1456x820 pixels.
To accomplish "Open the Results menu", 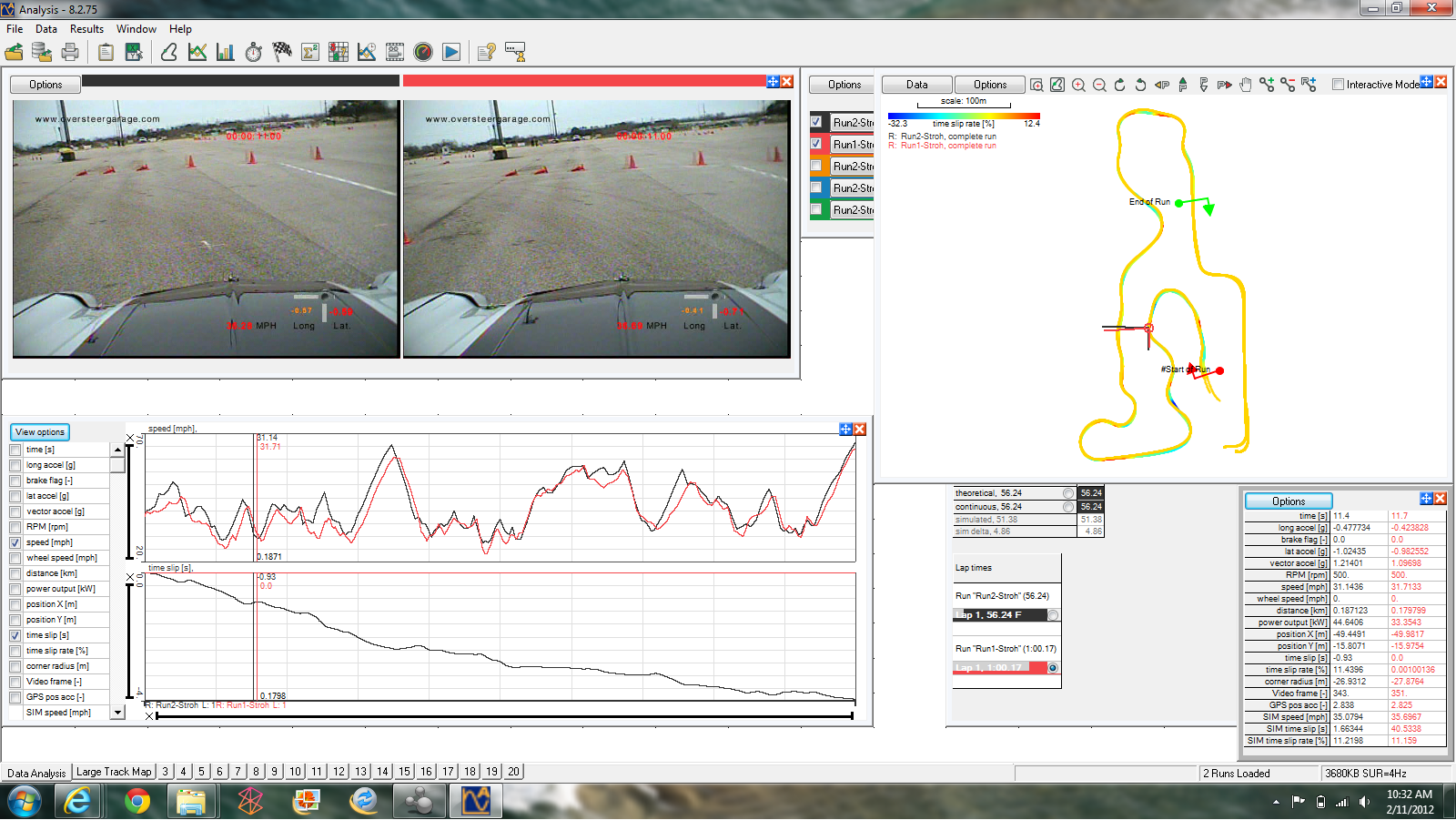I will [x=86, y=29].
